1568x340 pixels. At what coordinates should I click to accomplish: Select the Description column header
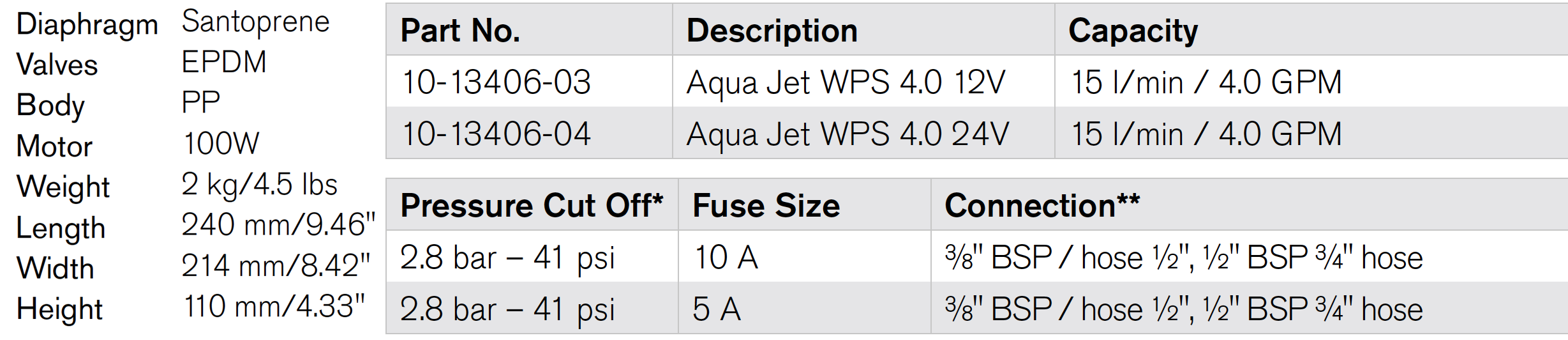tap(772, 30)
